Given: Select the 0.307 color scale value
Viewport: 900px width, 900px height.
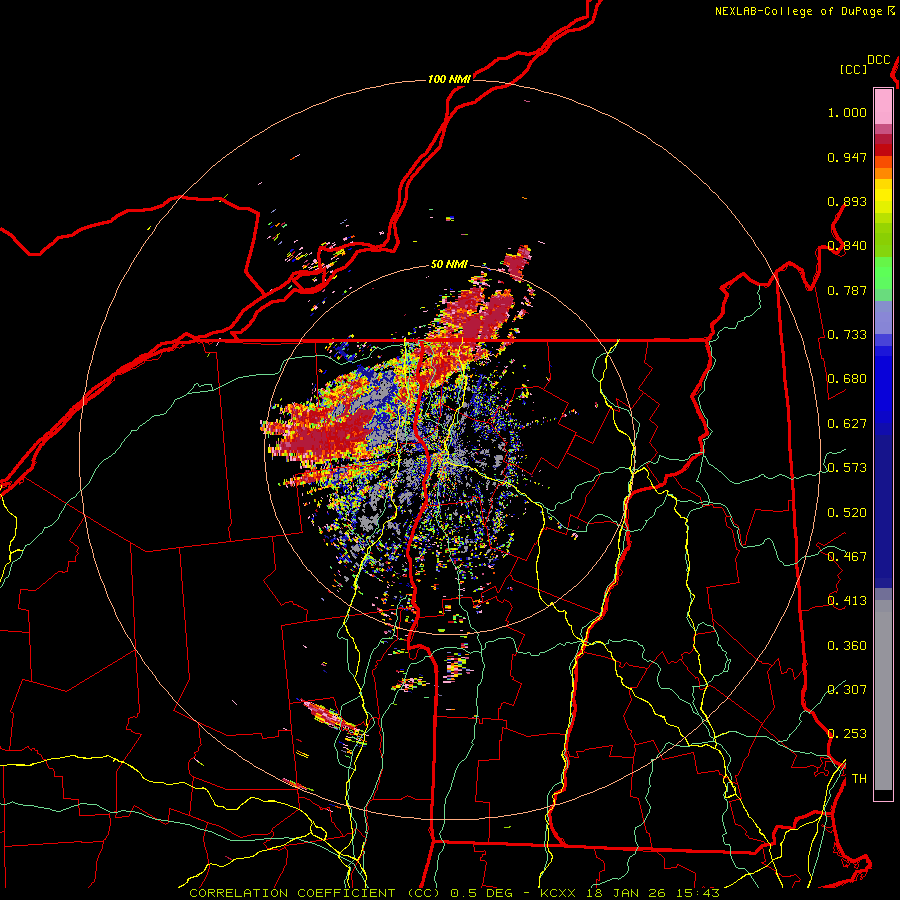Looking at the screenshot, I should [x=847, y=689].
